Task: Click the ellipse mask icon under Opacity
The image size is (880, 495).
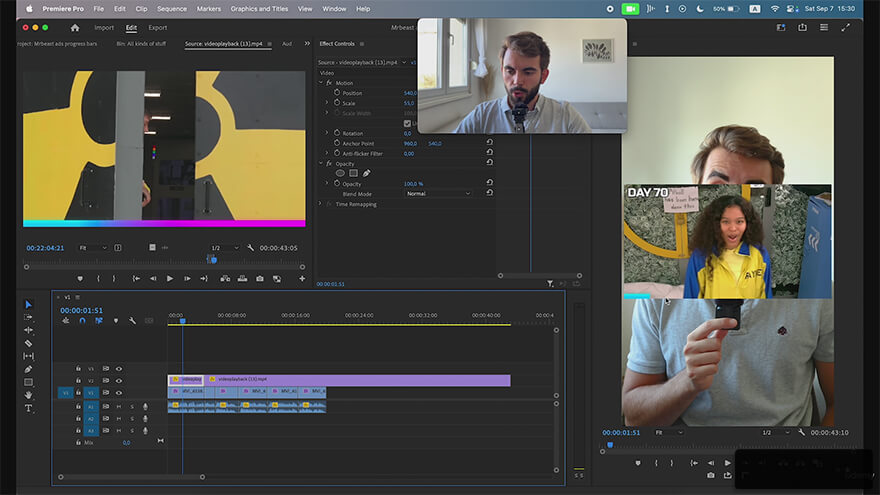Action: click(340, 173)
